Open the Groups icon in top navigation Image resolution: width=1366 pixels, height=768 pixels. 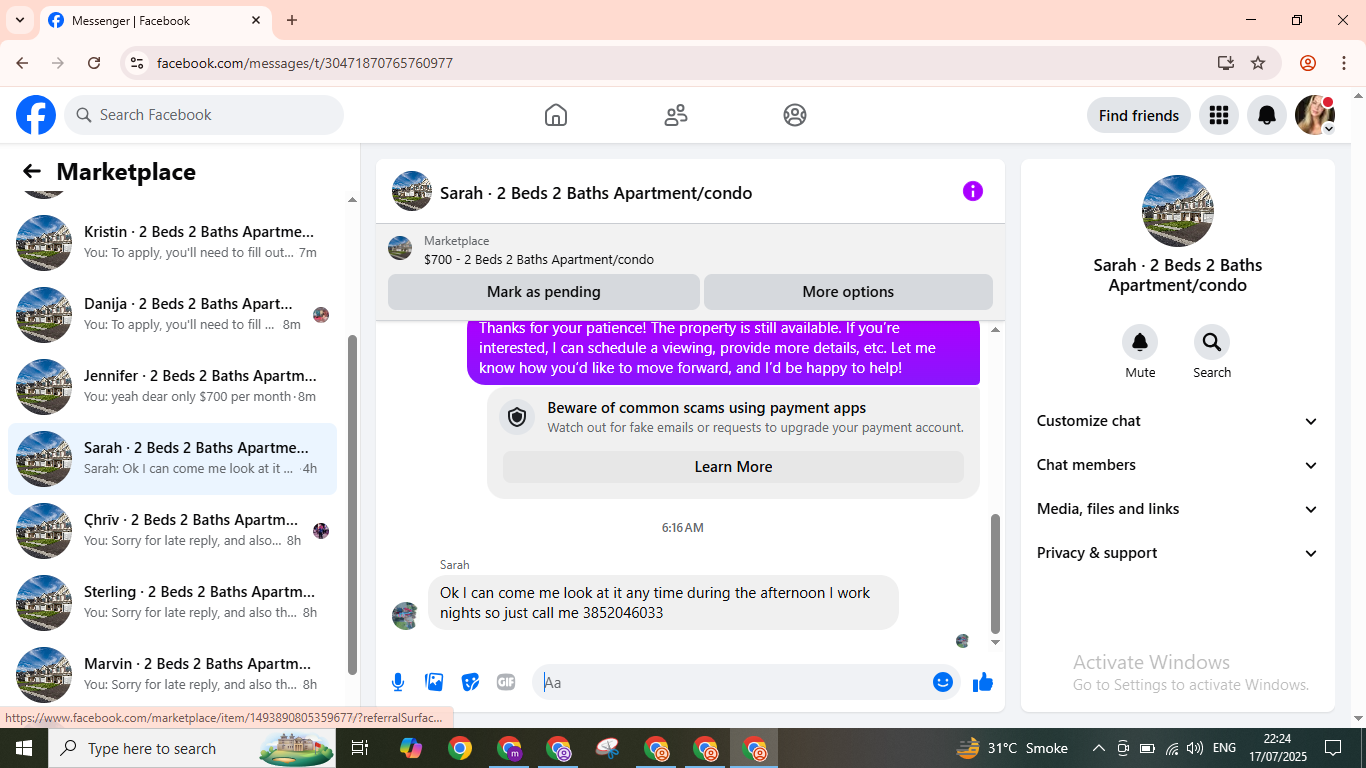tap(795, 115)
